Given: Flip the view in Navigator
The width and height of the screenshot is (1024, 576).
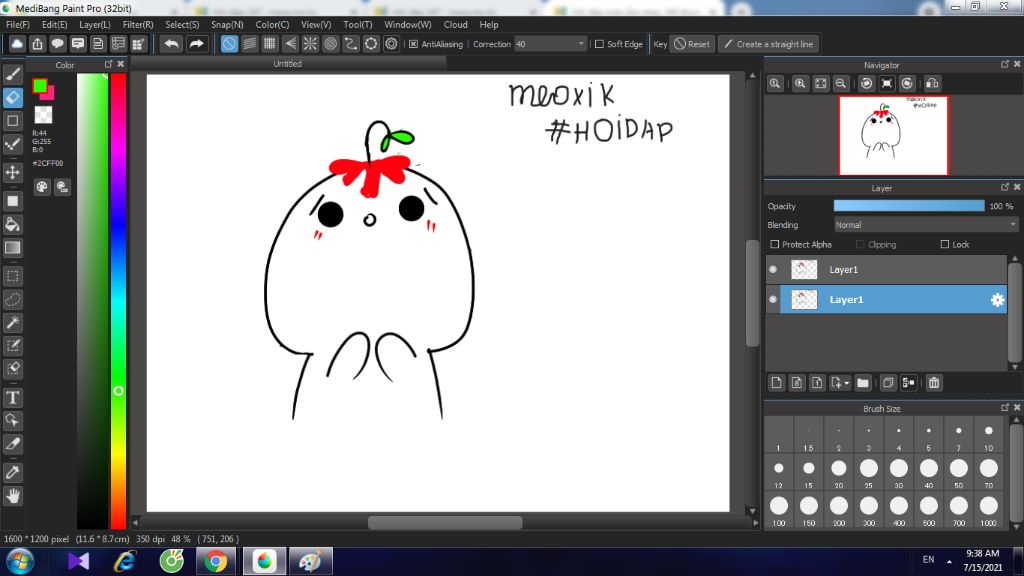Looking at the screenshot, I should click(x=933, y=84).
